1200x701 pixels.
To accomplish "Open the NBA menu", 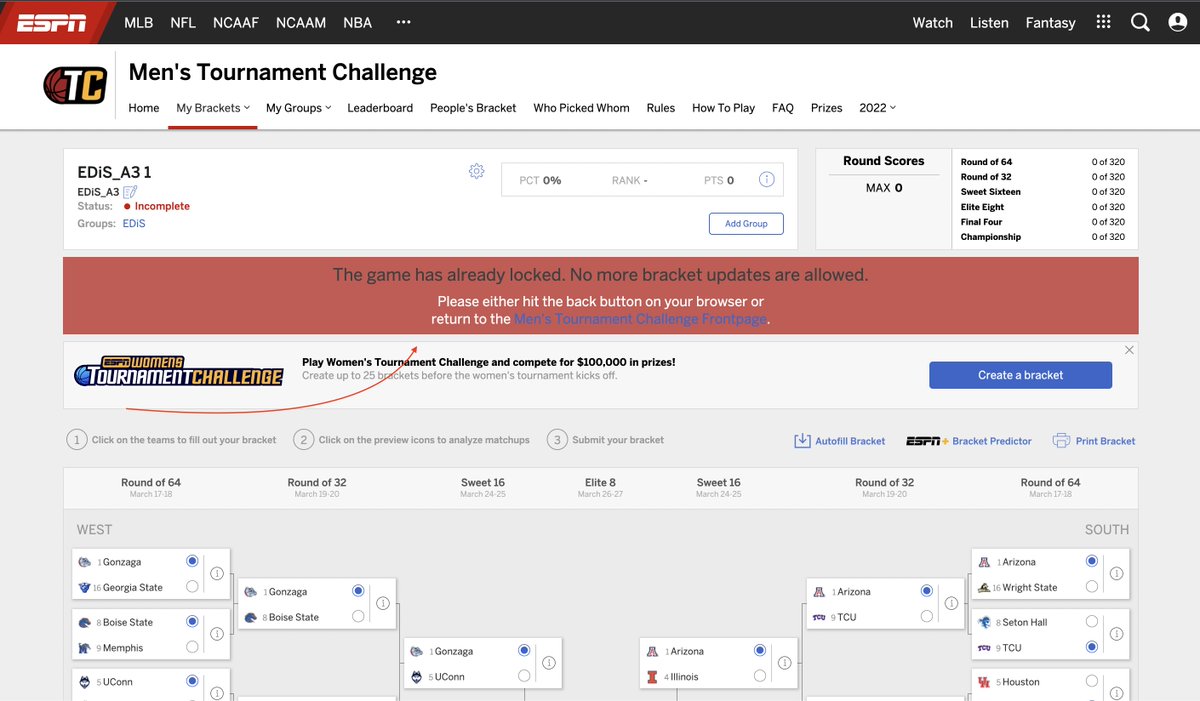I will pyautogui.click(x=358, y=22).
